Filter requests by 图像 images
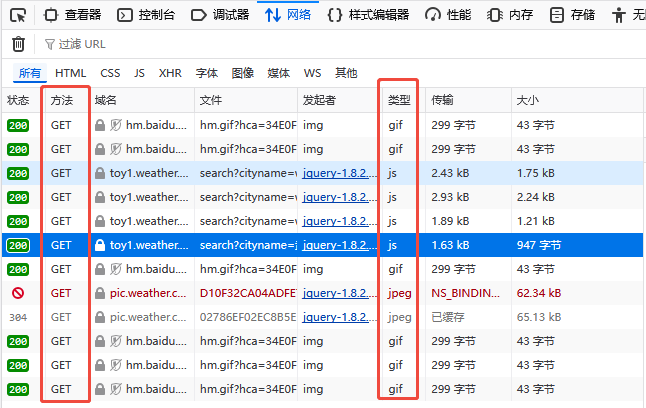This screenshot has width=646, height=408. (242, 73)
